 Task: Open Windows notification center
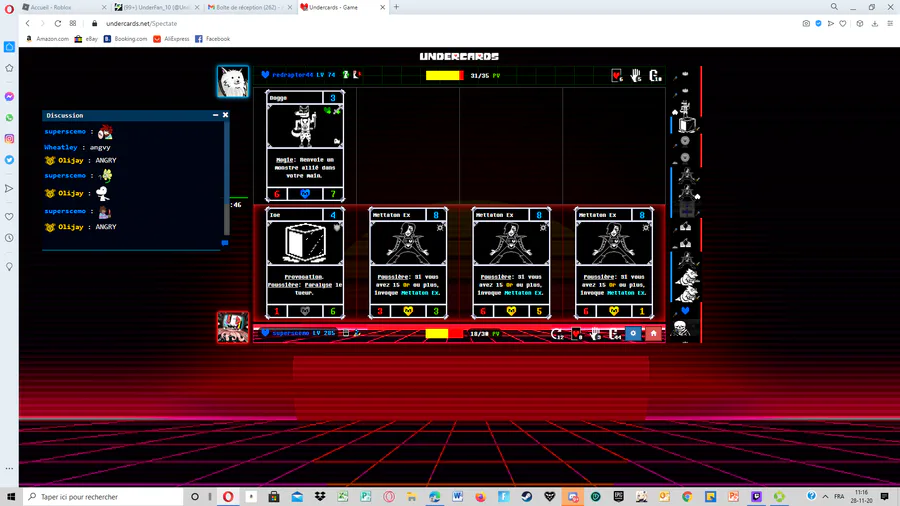(x=885, y=496)
